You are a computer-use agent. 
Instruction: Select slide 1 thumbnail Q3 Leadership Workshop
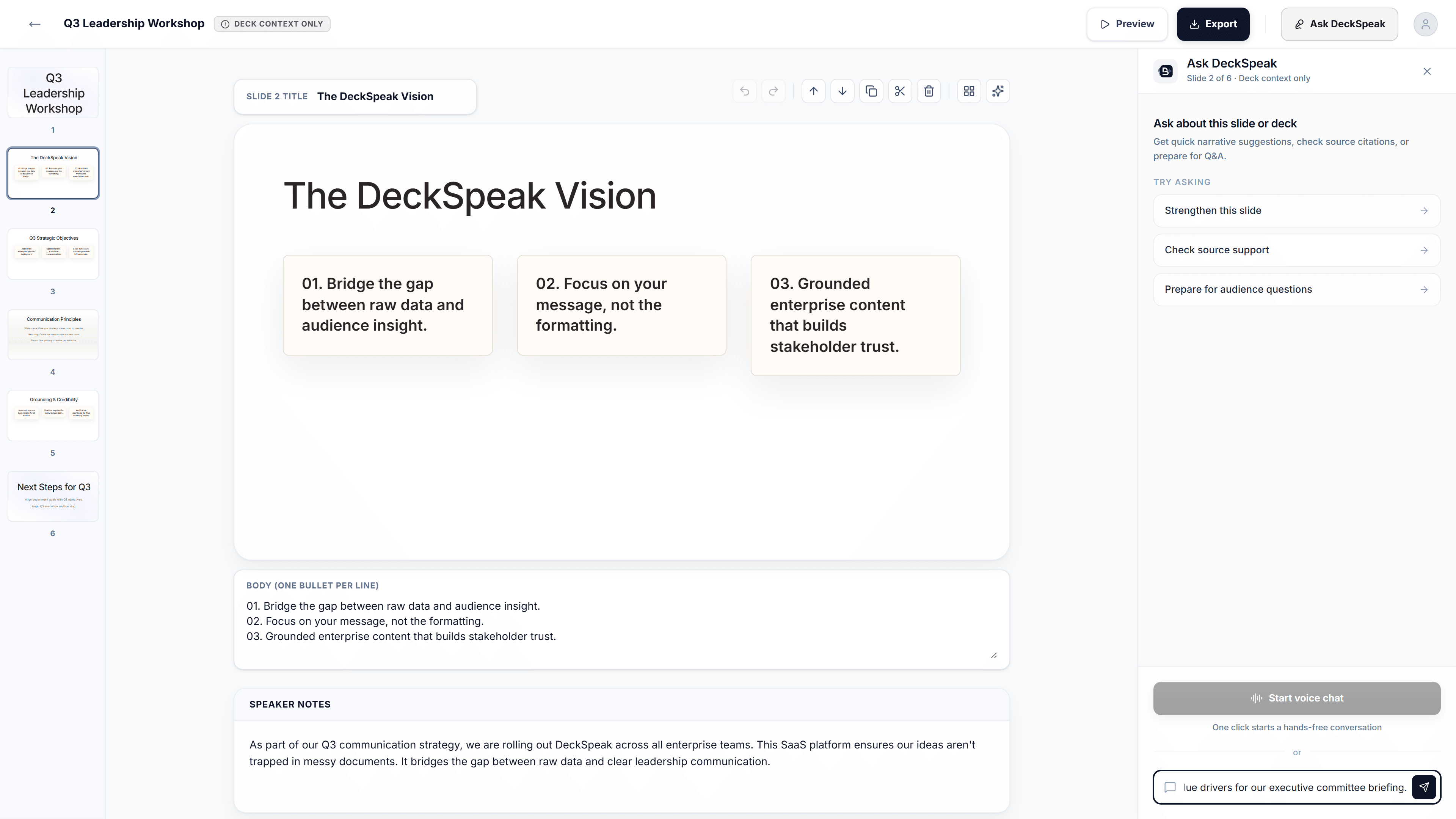[x=53, y=93]
